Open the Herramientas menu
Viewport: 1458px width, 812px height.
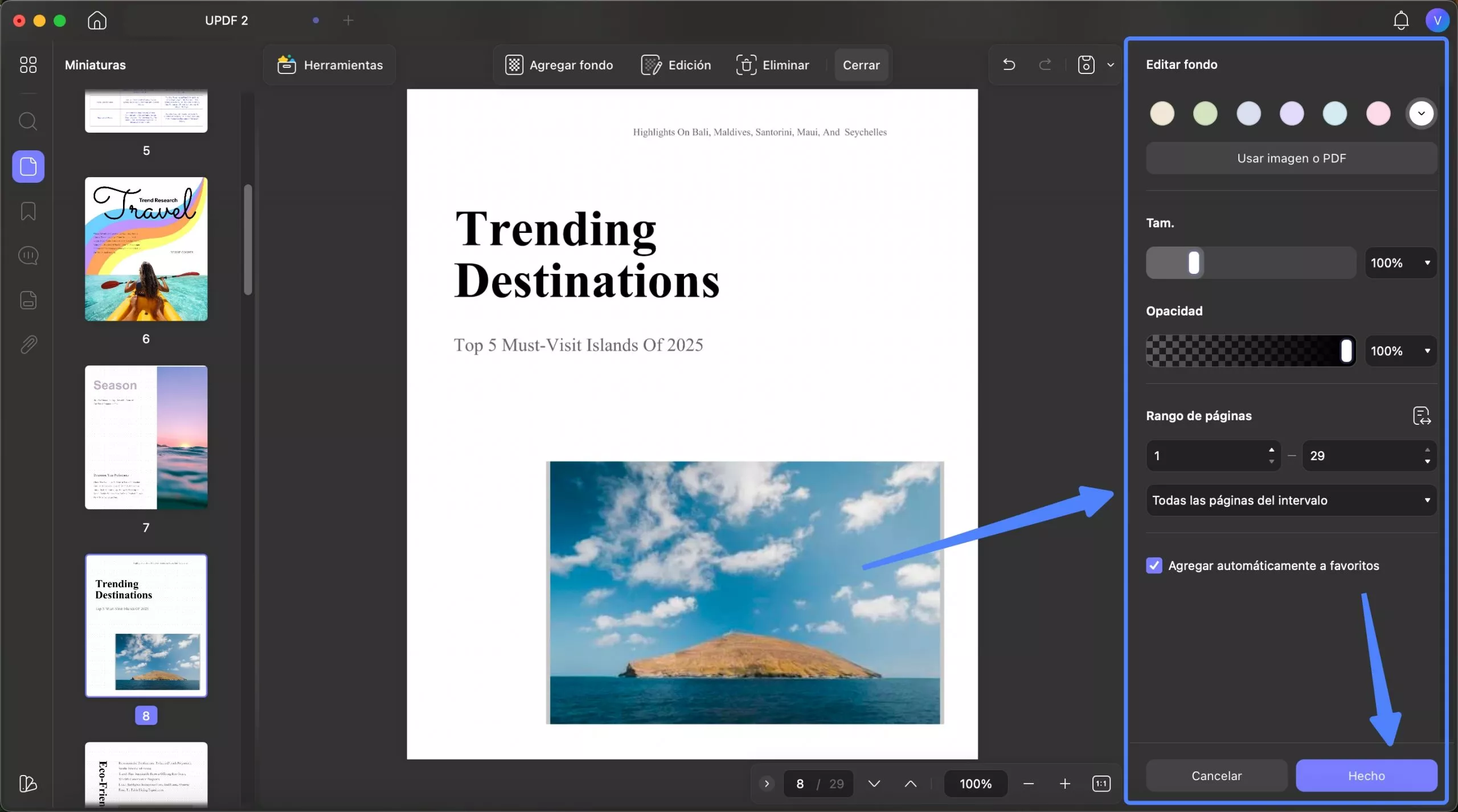tap(330, 65)
